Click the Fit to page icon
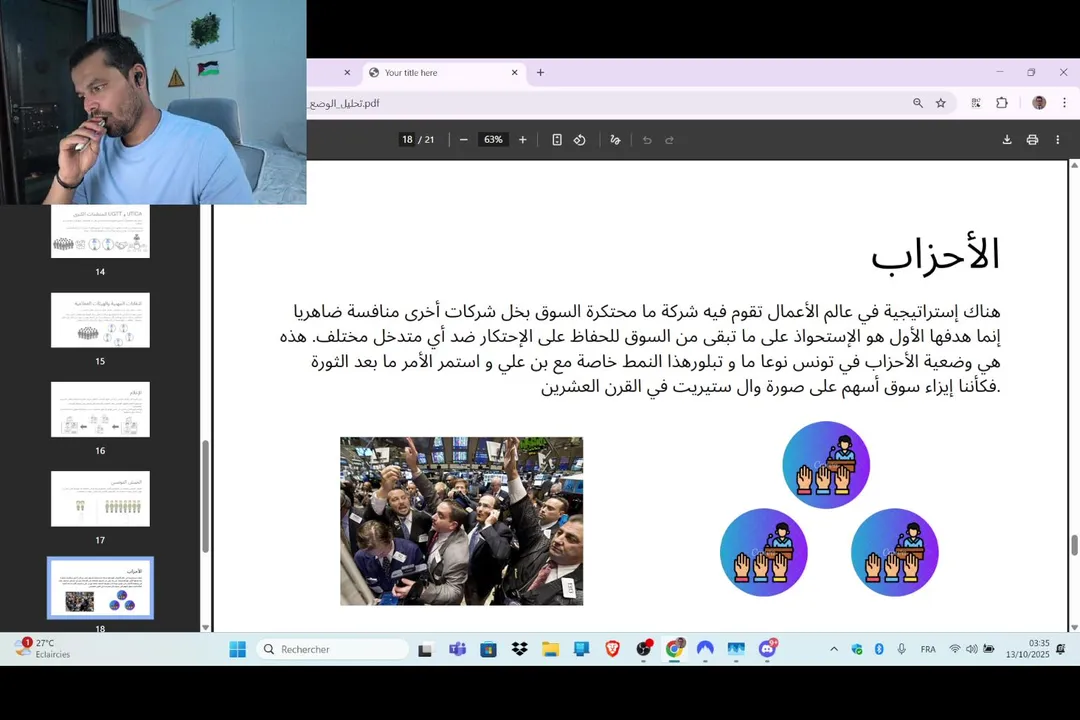The width and height of the screenshot is (1080, 720). point(557,140)
